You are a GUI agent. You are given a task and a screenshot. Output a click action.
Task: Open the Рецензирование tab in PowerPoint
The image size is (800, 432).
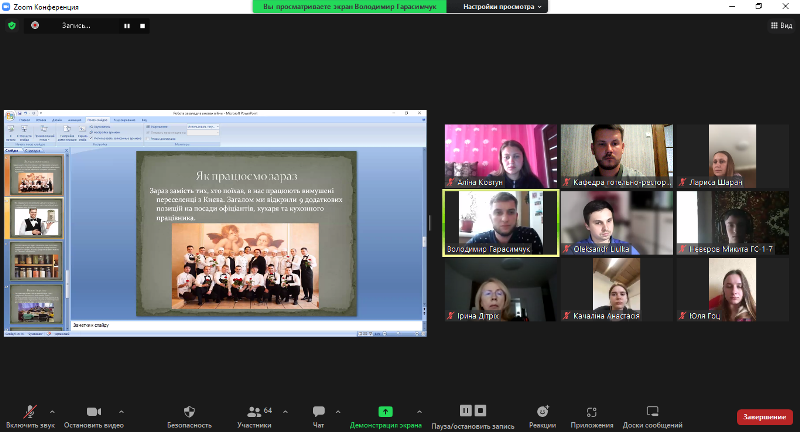(x=124, y=120)
